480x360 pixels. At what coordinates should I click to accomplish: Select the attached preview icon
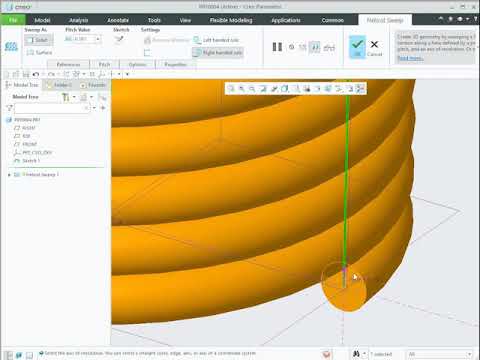[314, 47]
